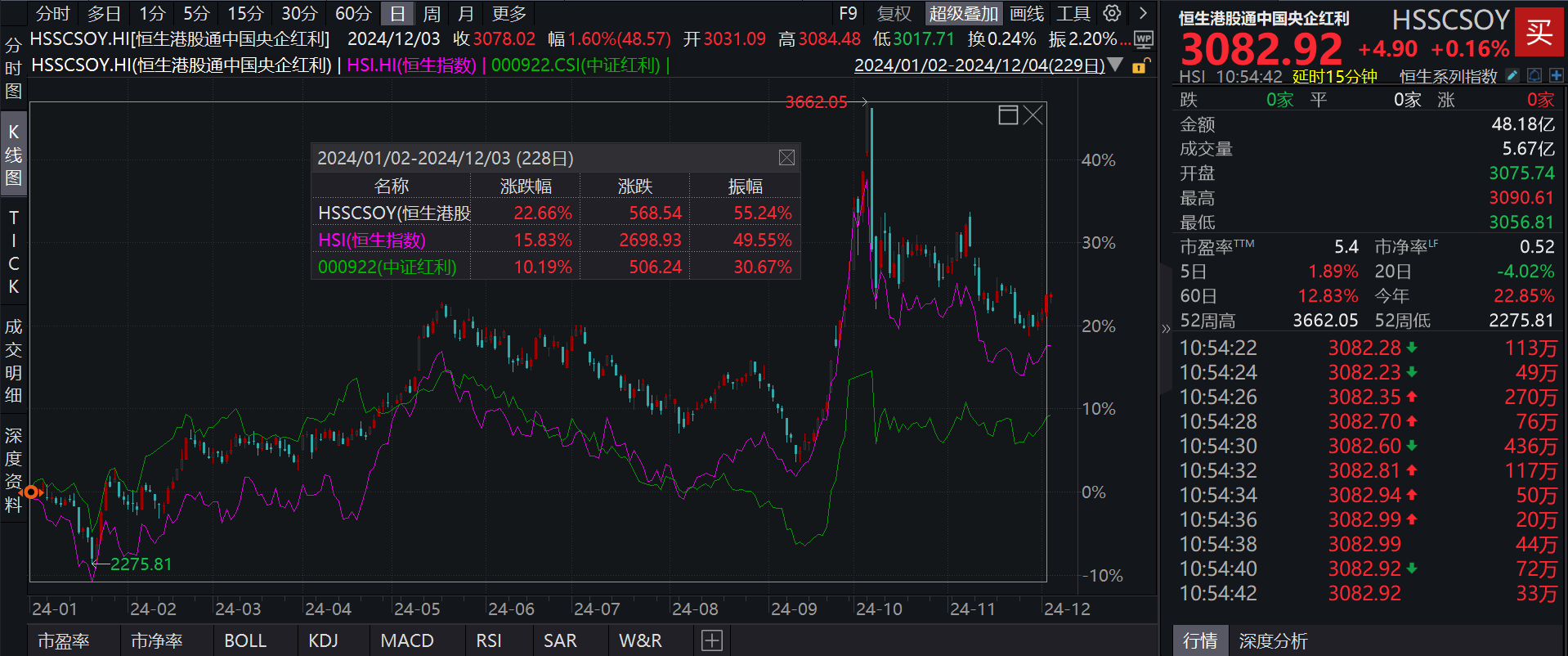Select the 5分 period

point(196,13)
